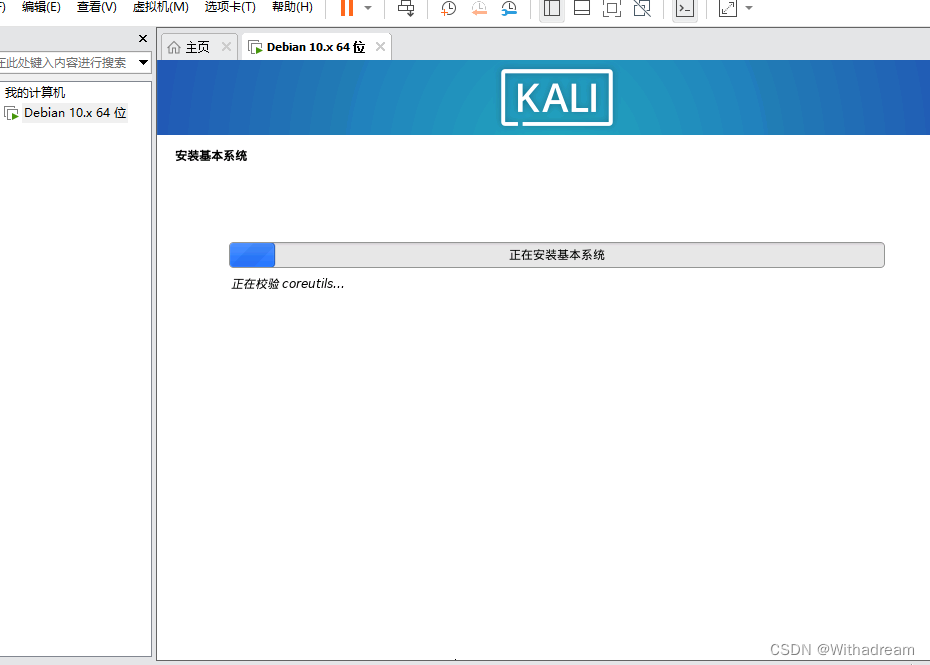Revert to the previous snapshot icon
This screenshot has height=665, width=930.
coord(479,8)
